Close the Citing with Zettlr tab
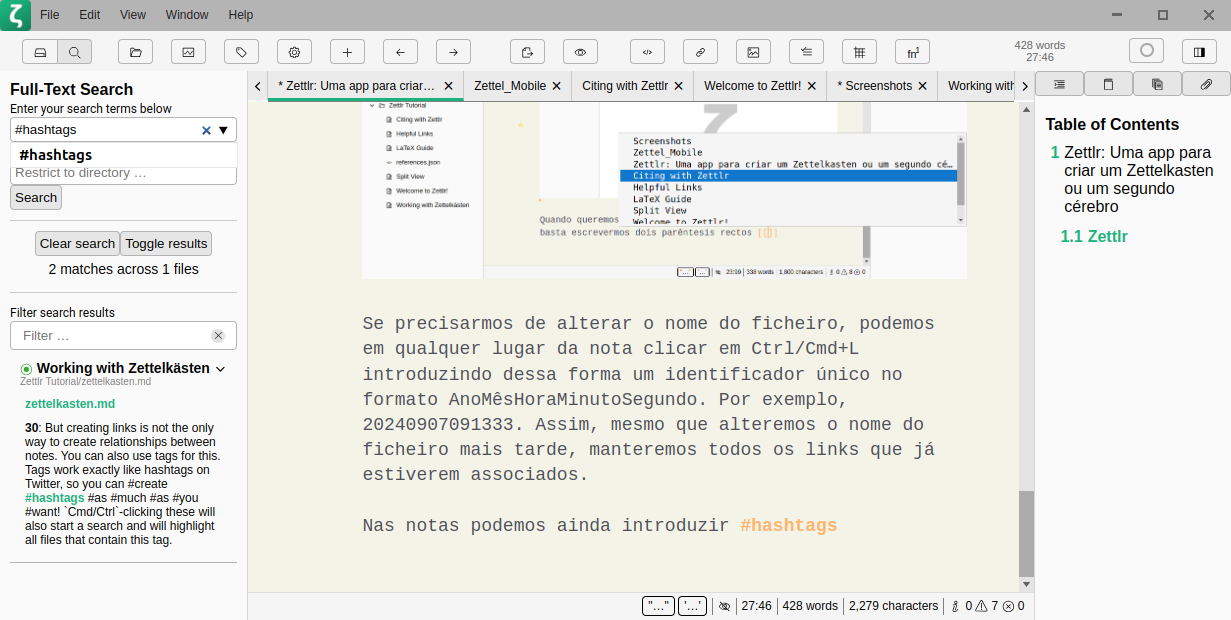Viewport: 1231px width, 620px height. tap(679, 86)
